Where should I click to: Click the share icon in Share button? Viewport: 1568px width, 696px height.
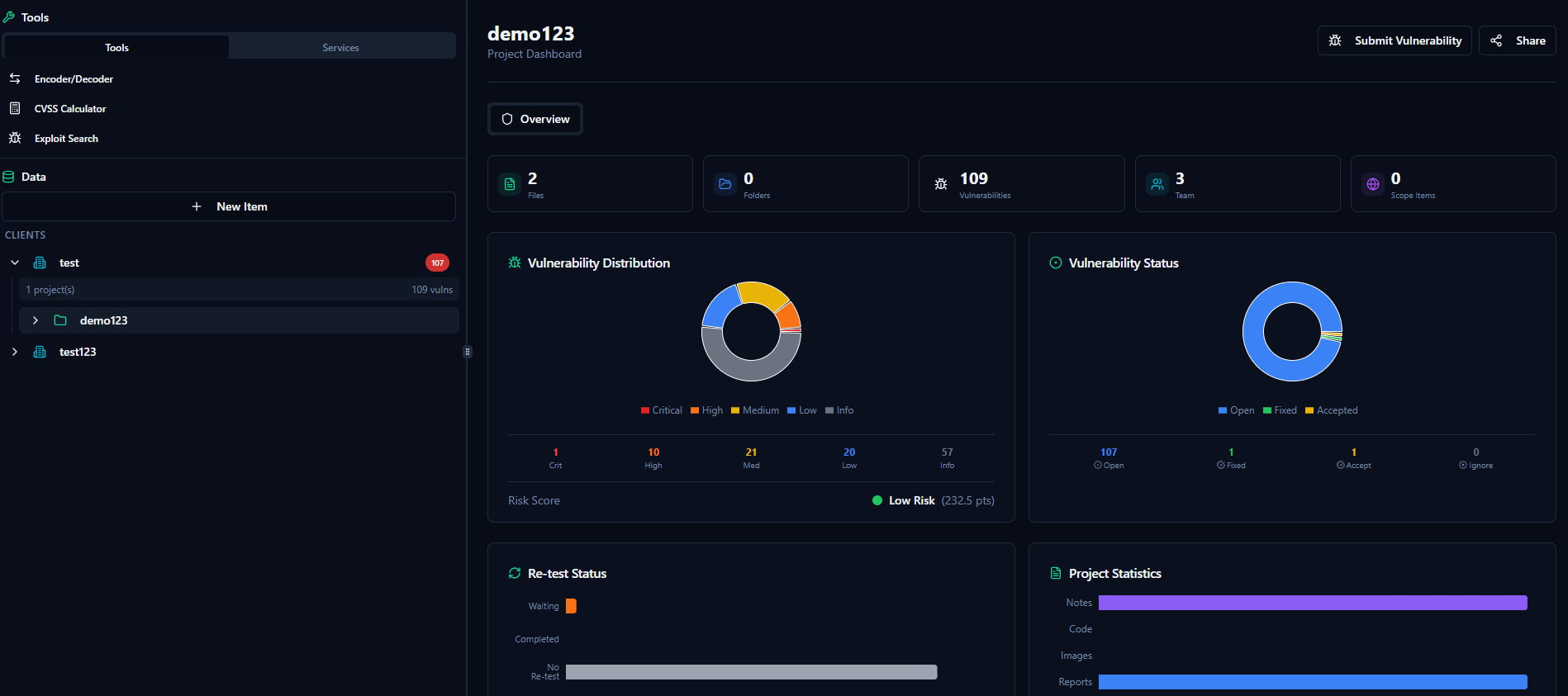pos(1496,40)
